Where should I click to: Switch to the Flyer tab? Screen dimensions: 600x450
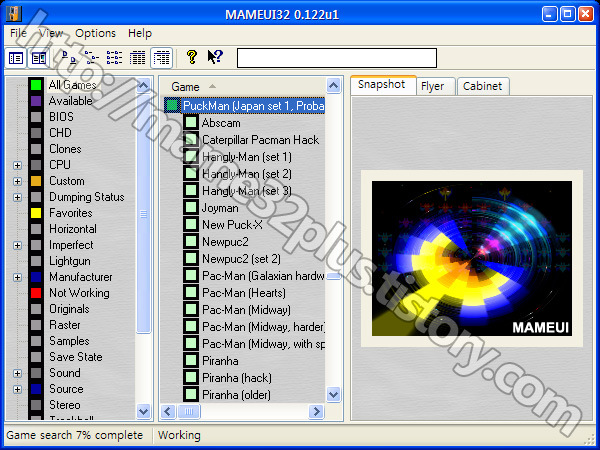(435, 86)
